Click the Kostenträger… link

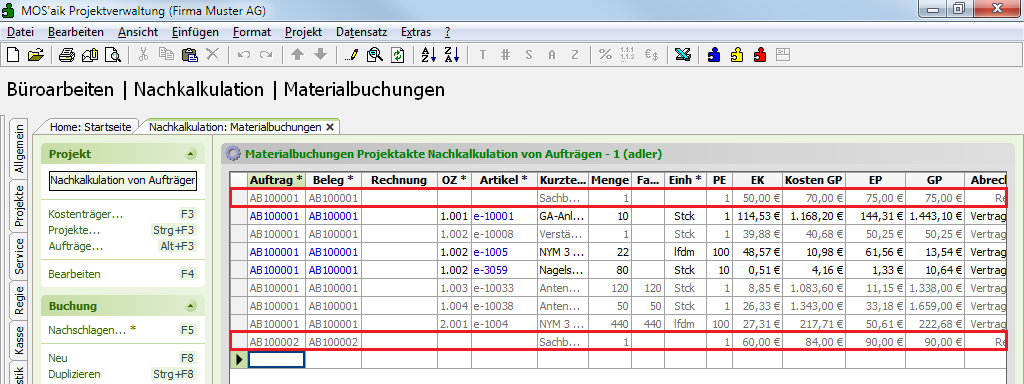(86, 214)
